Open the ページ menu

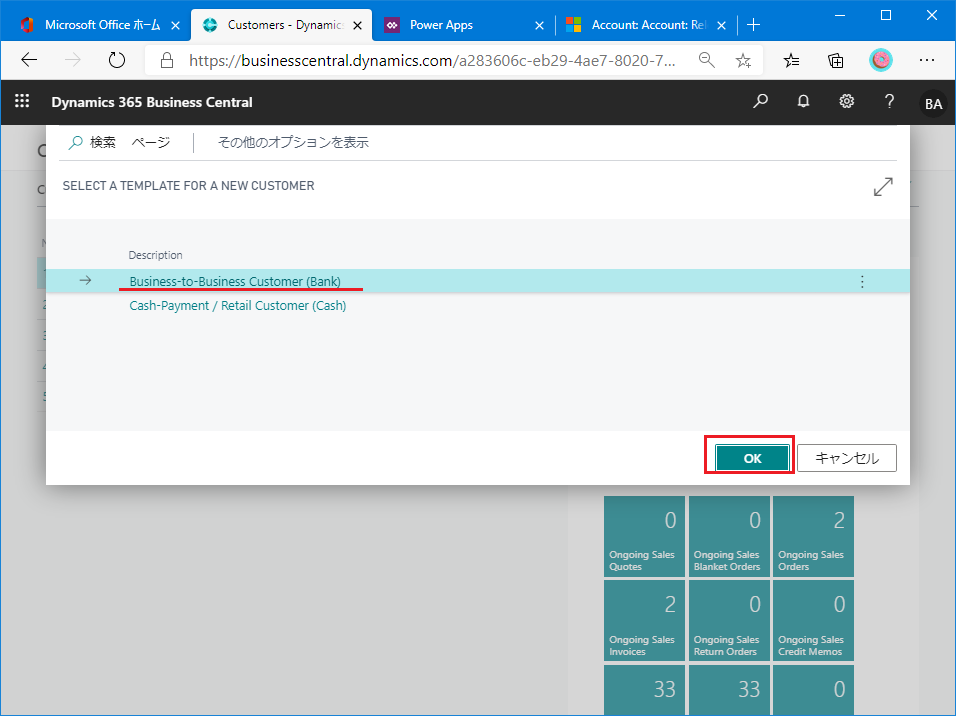(x=151, y=143)
